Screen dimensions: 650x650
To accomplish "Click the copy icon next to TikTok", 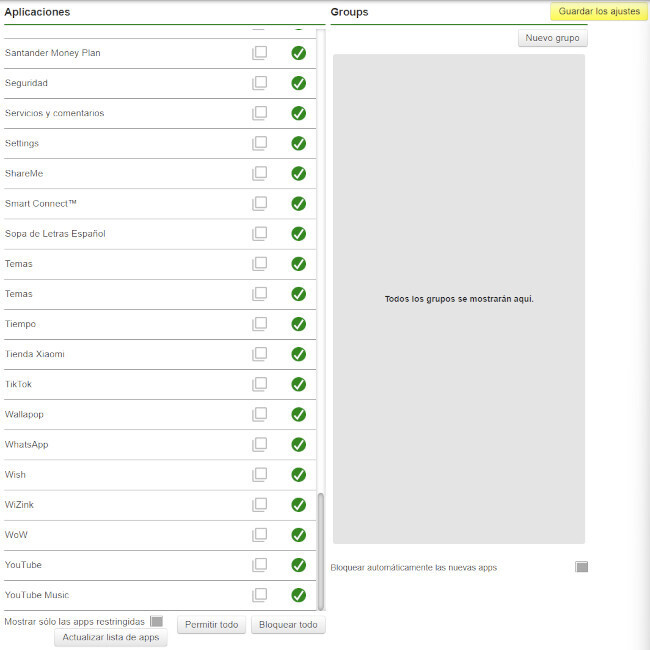I will click(x=259, y=384).
